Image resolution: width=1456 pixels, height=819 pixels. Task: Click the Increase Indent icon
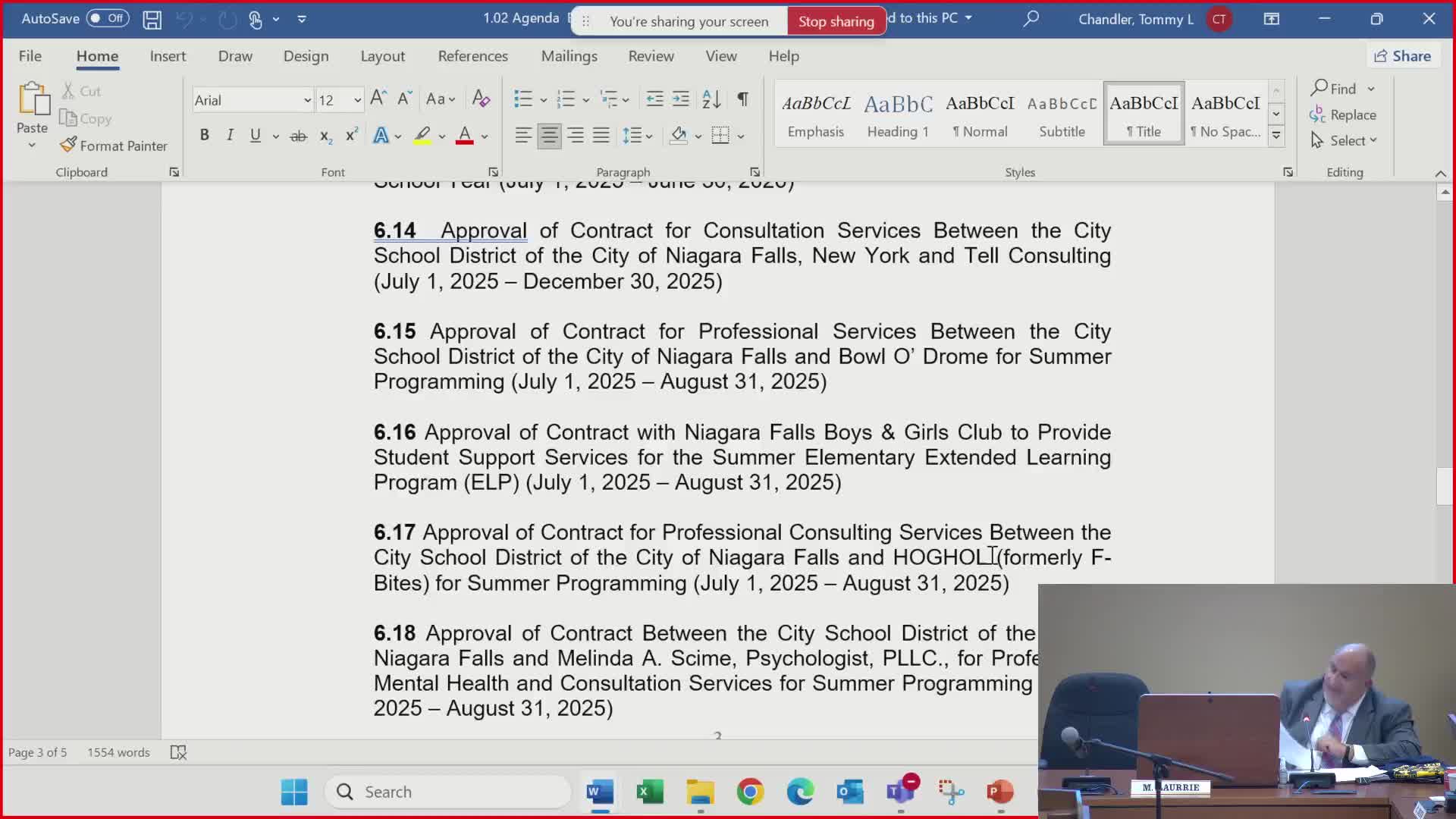(x=681, y=99)
